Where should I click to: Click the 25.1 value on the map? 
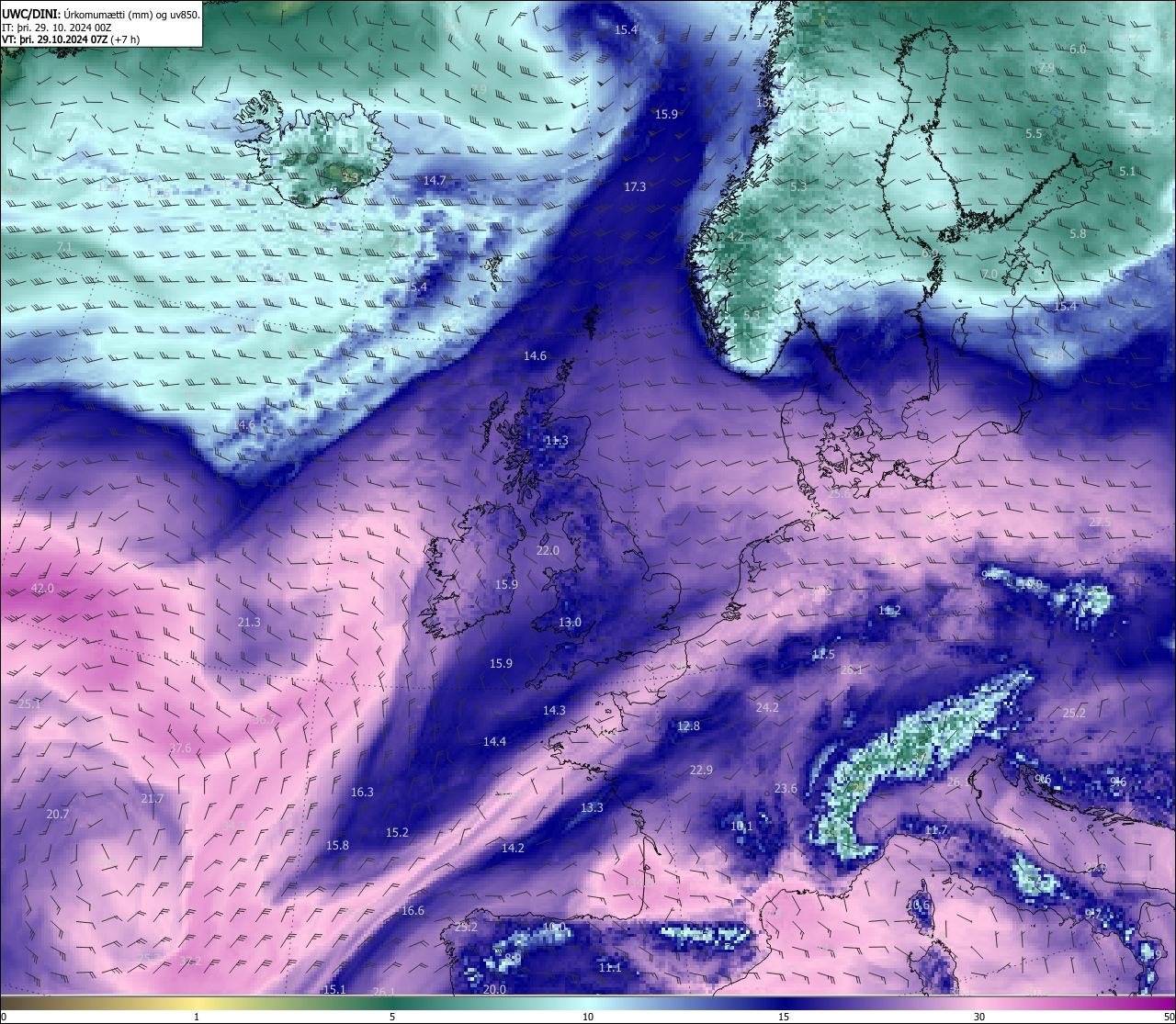click(29, 703)
